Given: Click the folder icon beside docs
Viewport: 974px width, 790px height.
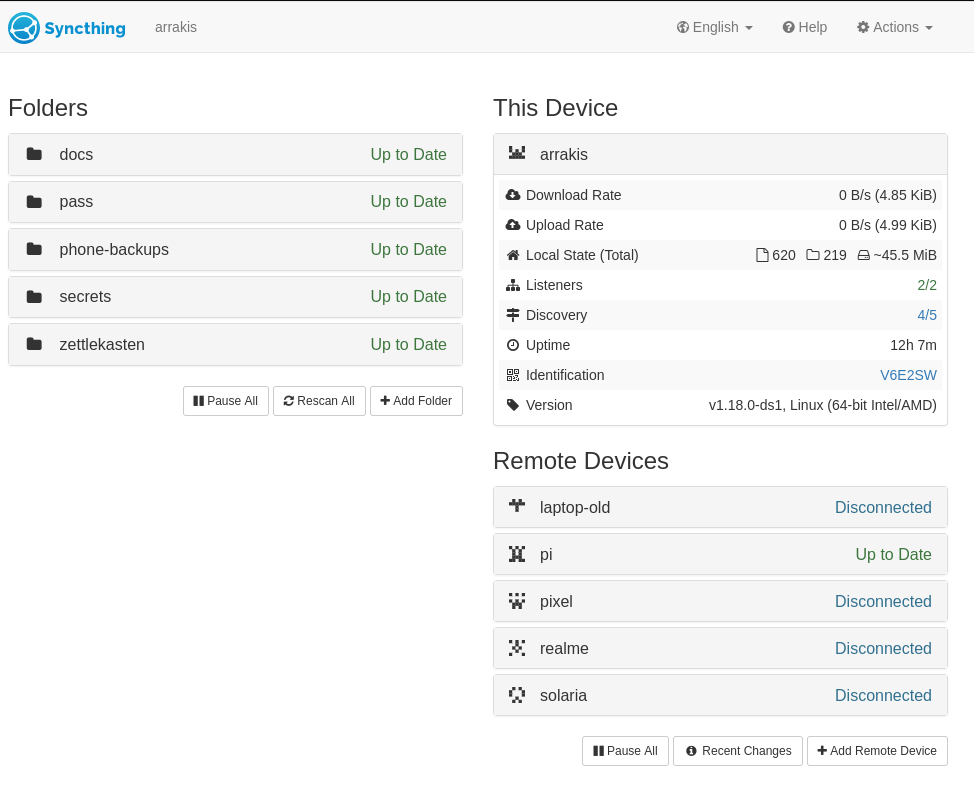Looking at the screenshot, I should [34, 154].
